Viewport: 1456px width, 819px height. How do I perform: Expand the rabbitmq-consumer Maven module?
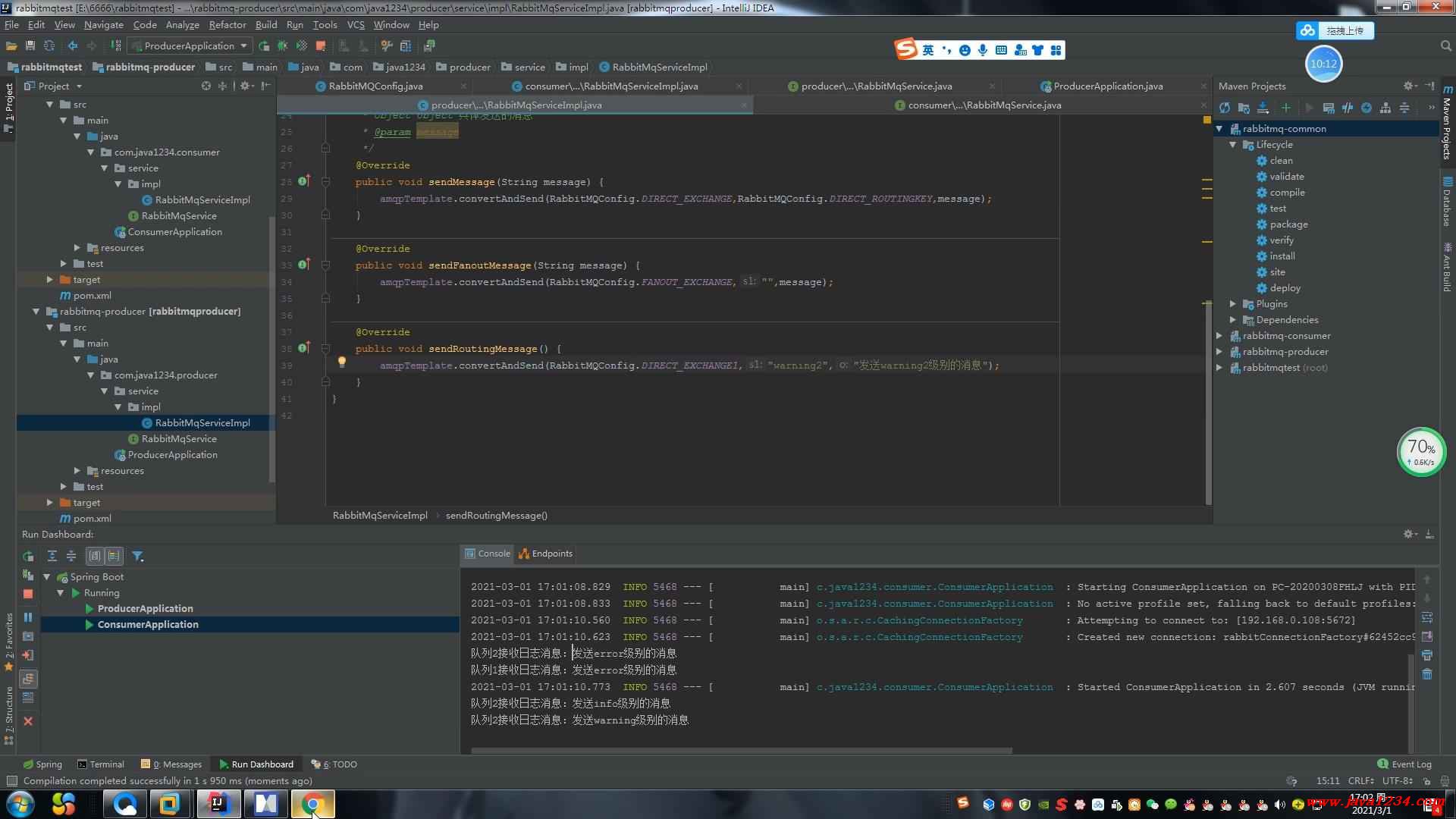tap(1219, 336)
